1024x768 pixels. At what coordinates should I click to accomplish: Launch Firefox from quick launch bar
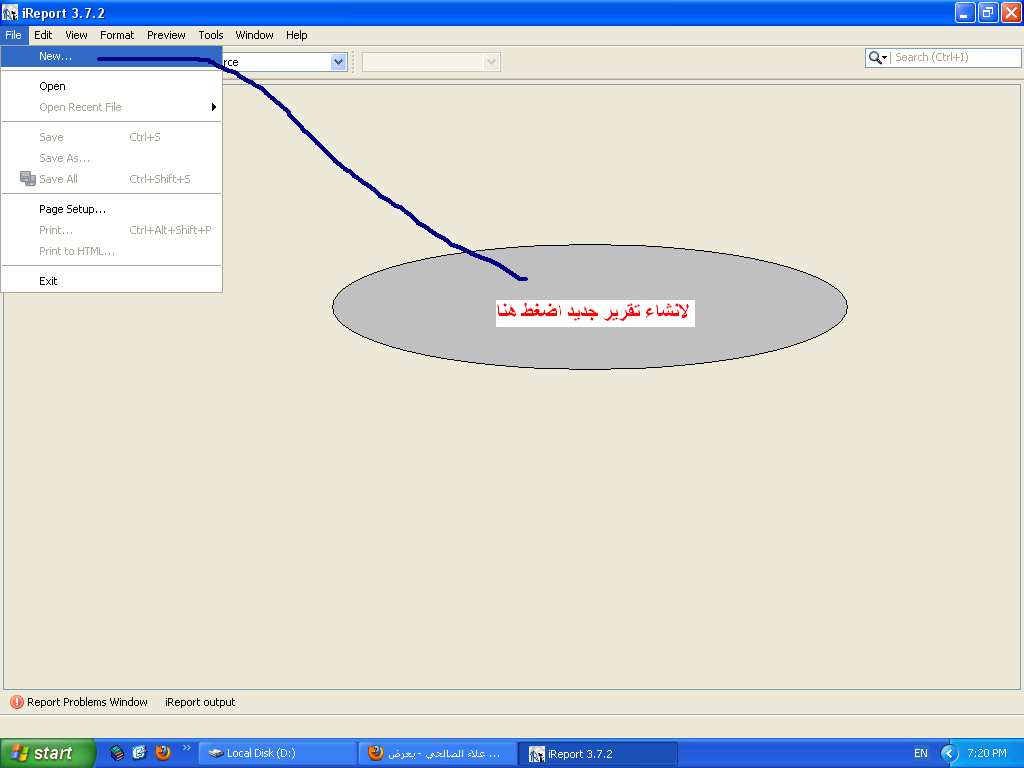click(163, 753)
